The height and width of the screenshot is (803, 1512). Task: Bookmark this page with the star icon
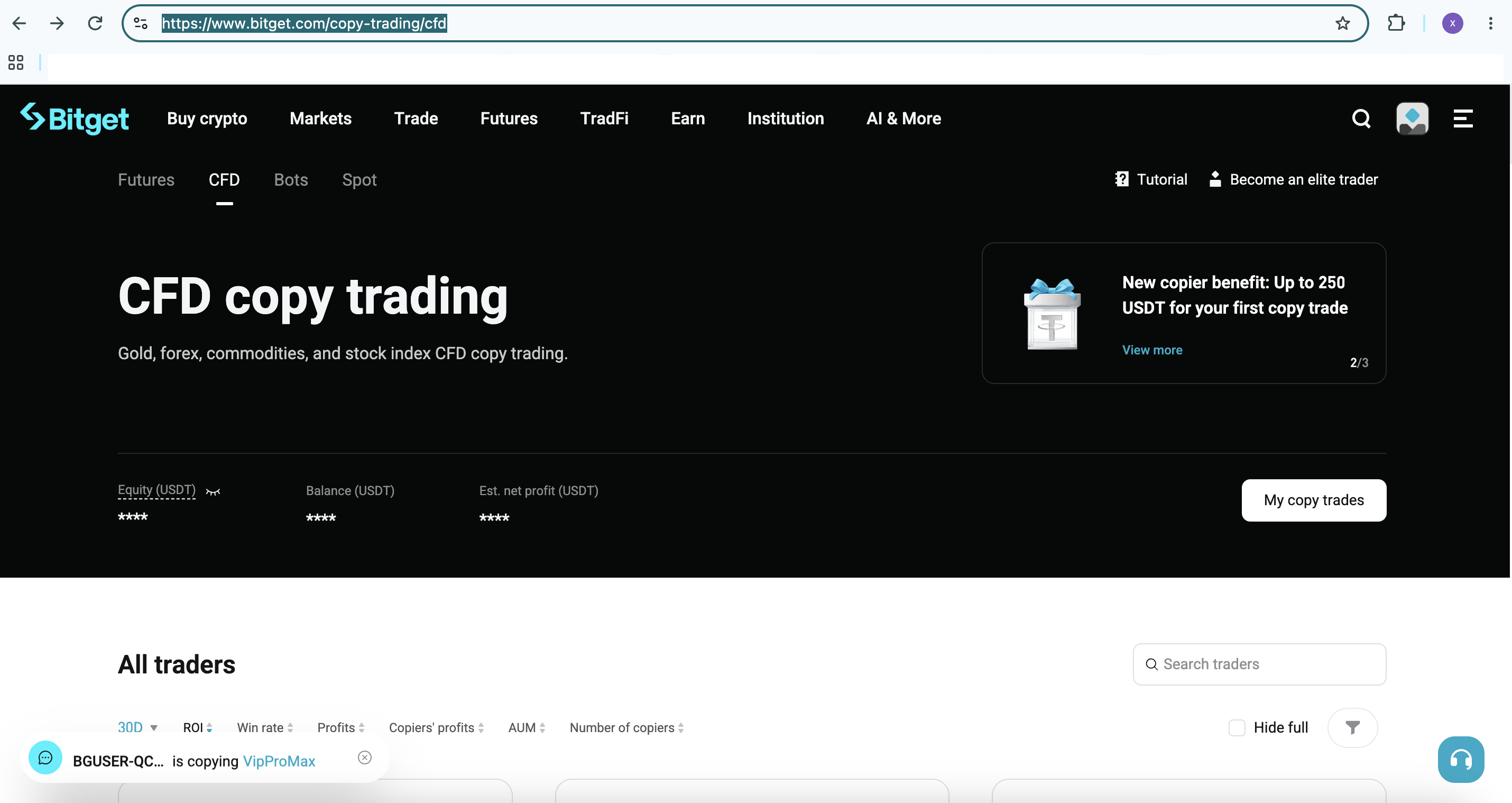click(1342, 23)
